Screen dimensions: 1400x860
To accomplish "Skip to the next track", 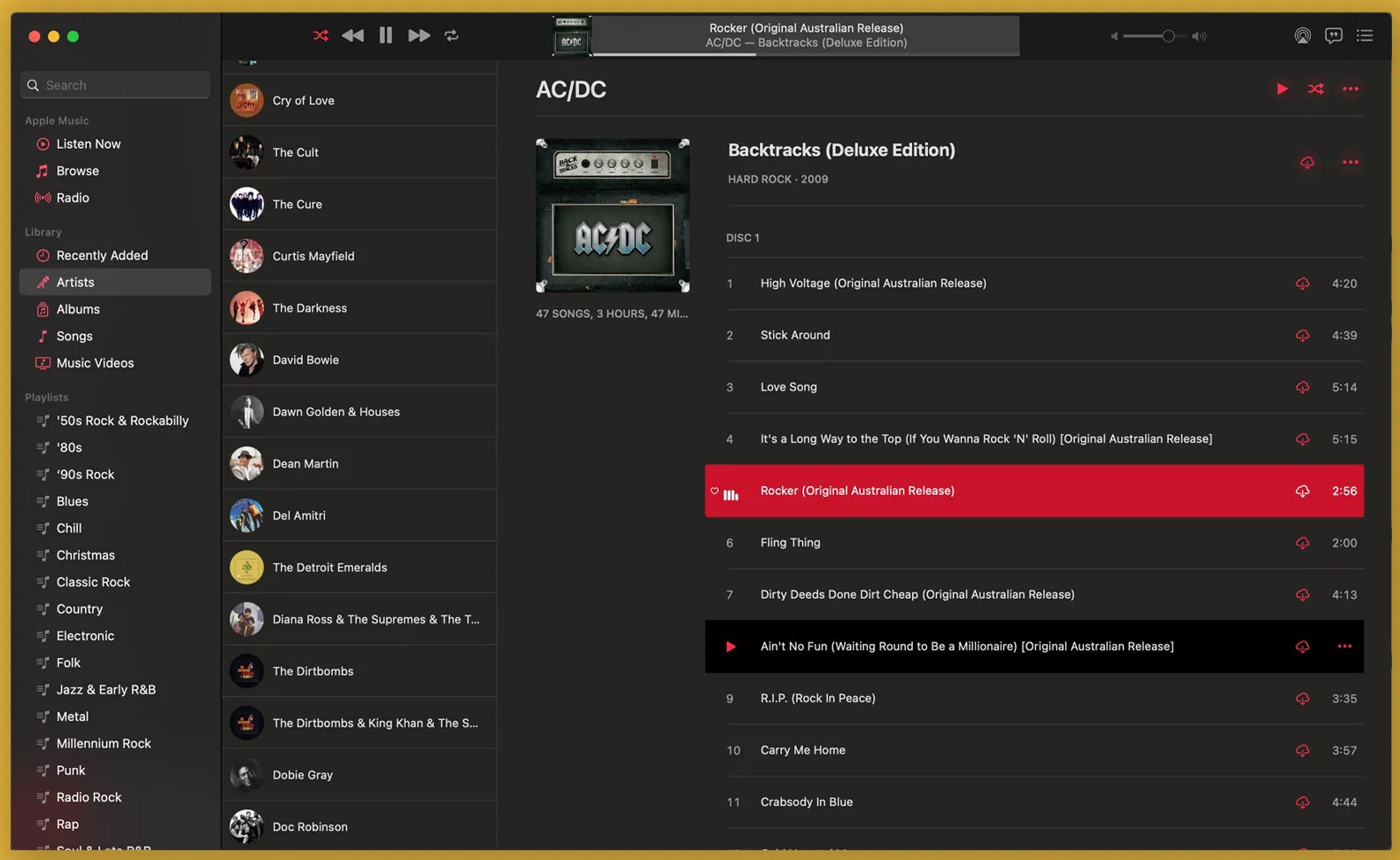I will coord(419,35).
